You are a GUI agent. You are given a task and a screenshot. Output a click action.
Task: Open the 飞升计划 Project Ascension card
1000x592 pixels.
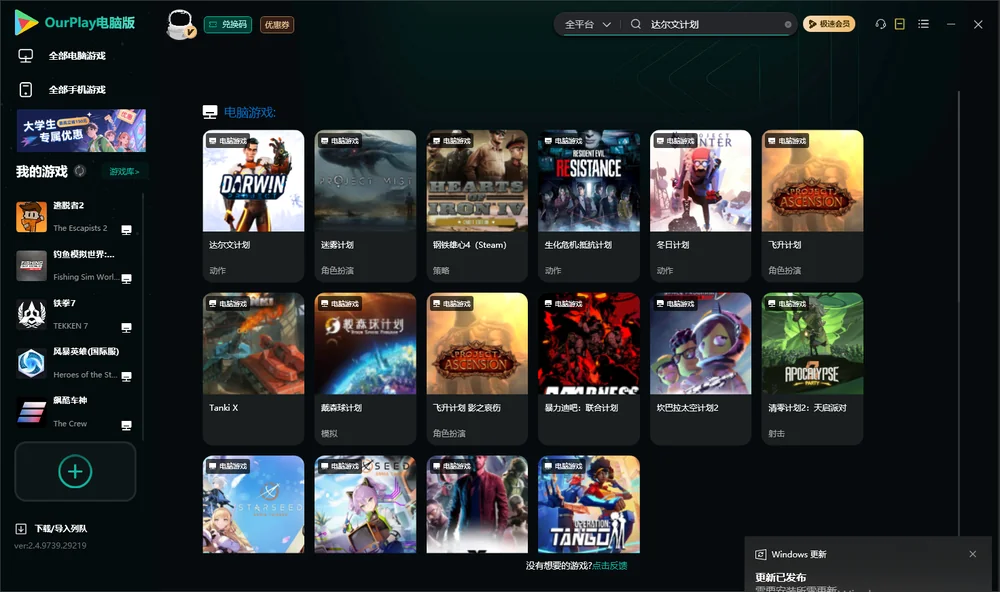tap(812, 205)
